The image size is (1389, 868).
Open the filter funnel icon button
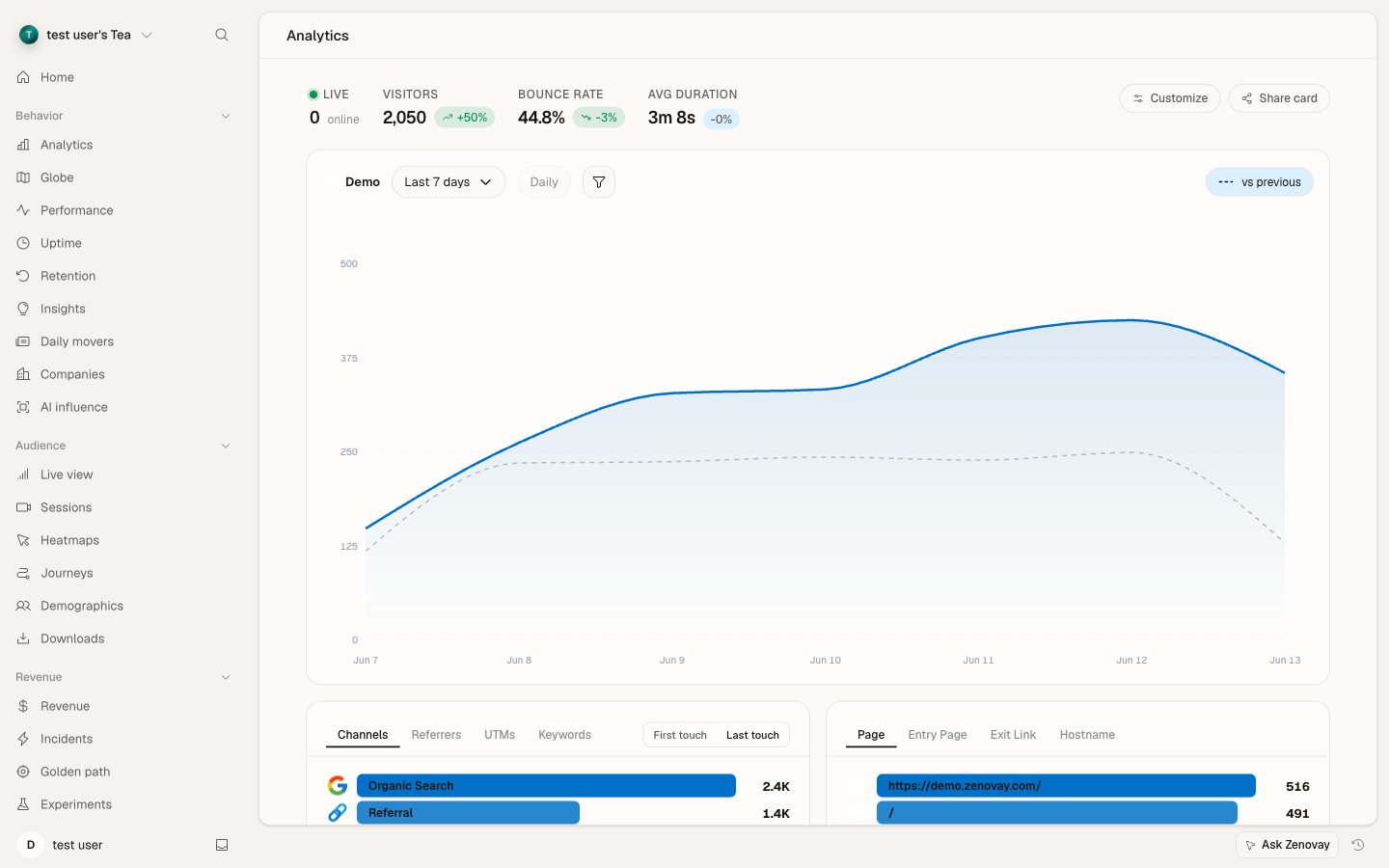click(x=599, y=182)
